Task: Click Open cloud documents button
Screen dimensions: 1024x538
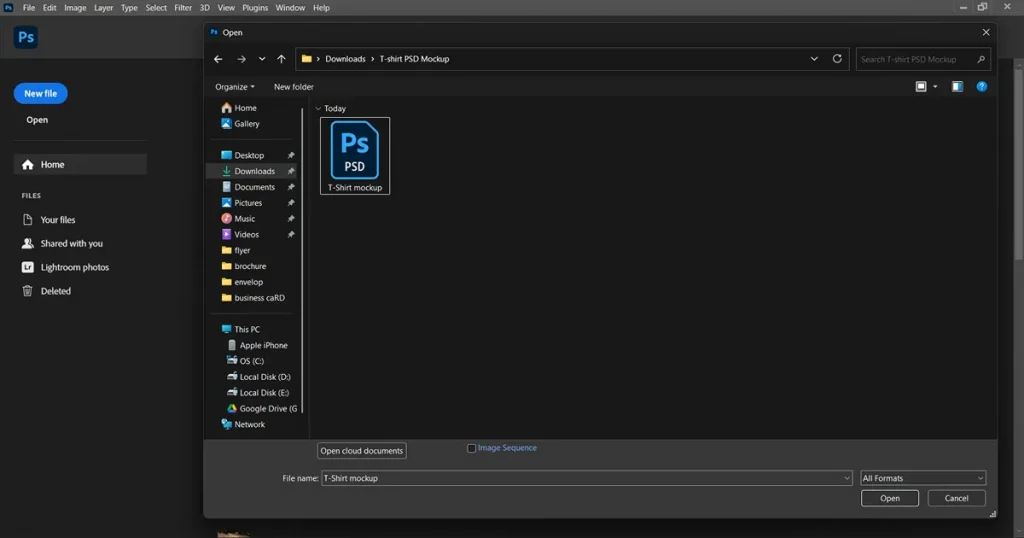Action: tap(362, 451)
